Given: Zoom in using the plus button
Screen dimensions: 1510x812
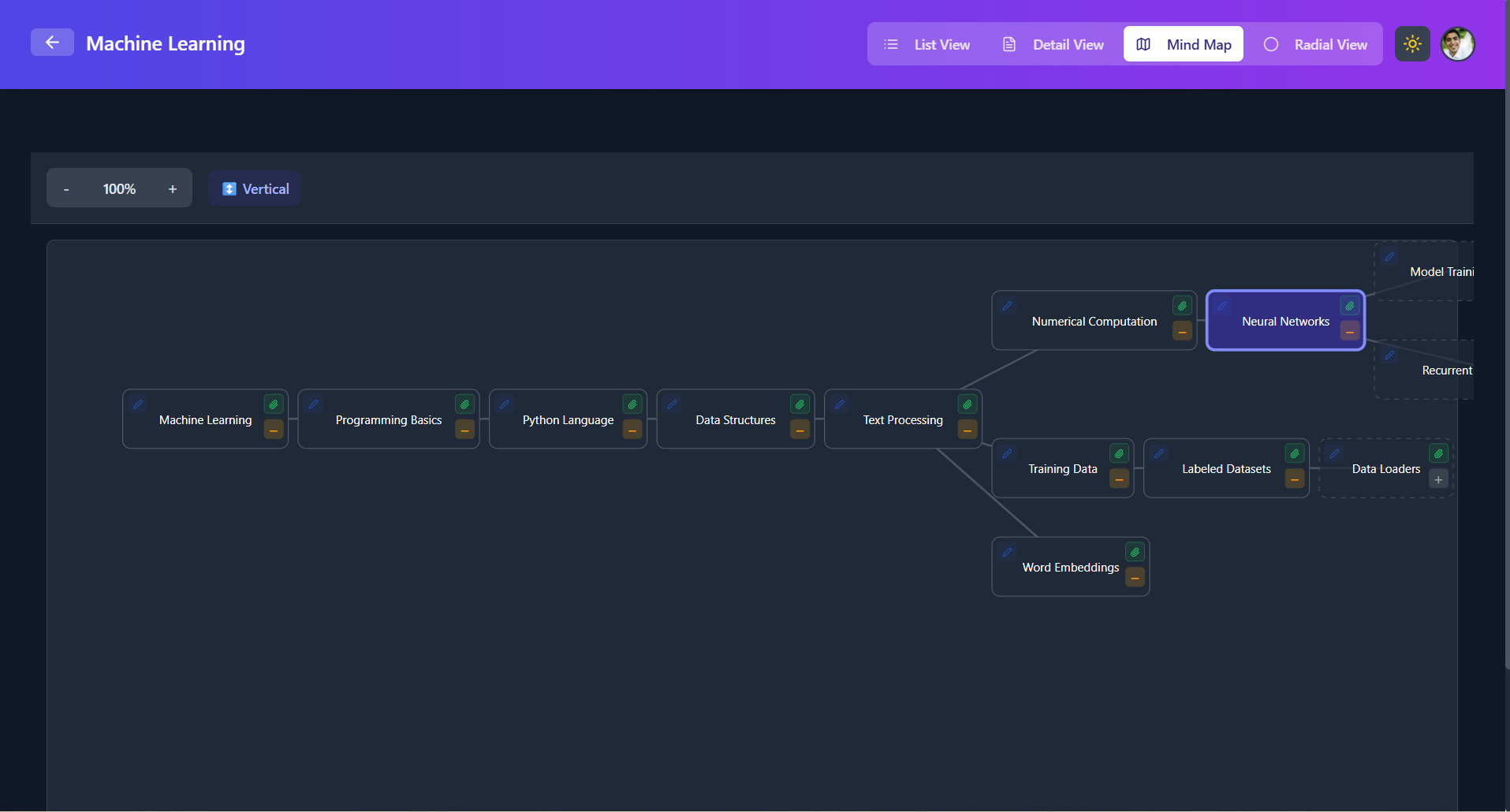Looking at the screenshot, I should pos(172,188).
